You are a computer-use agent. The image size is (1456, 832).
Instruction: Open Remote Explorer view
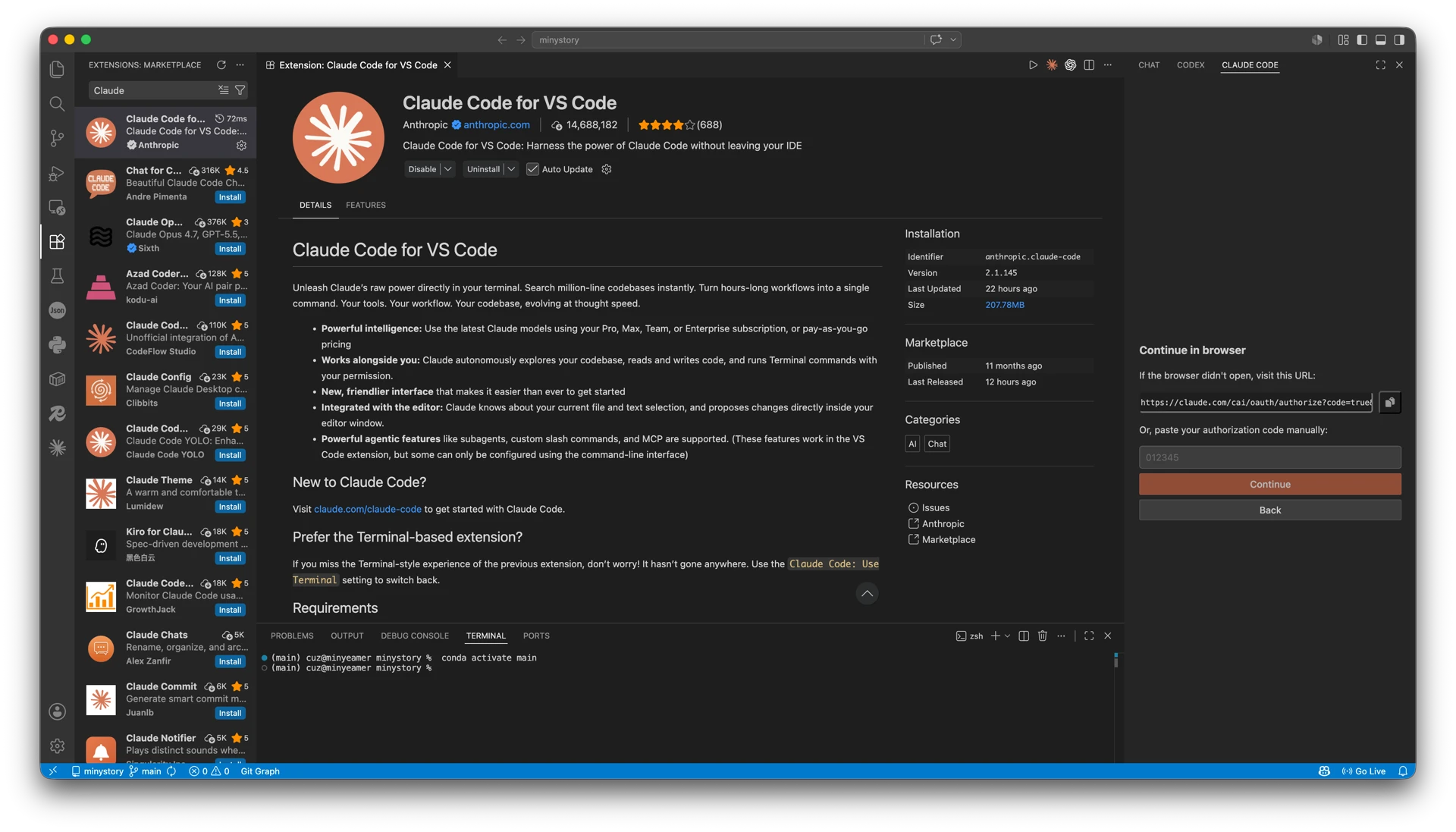pyautogui.click(x=57, y=207)
